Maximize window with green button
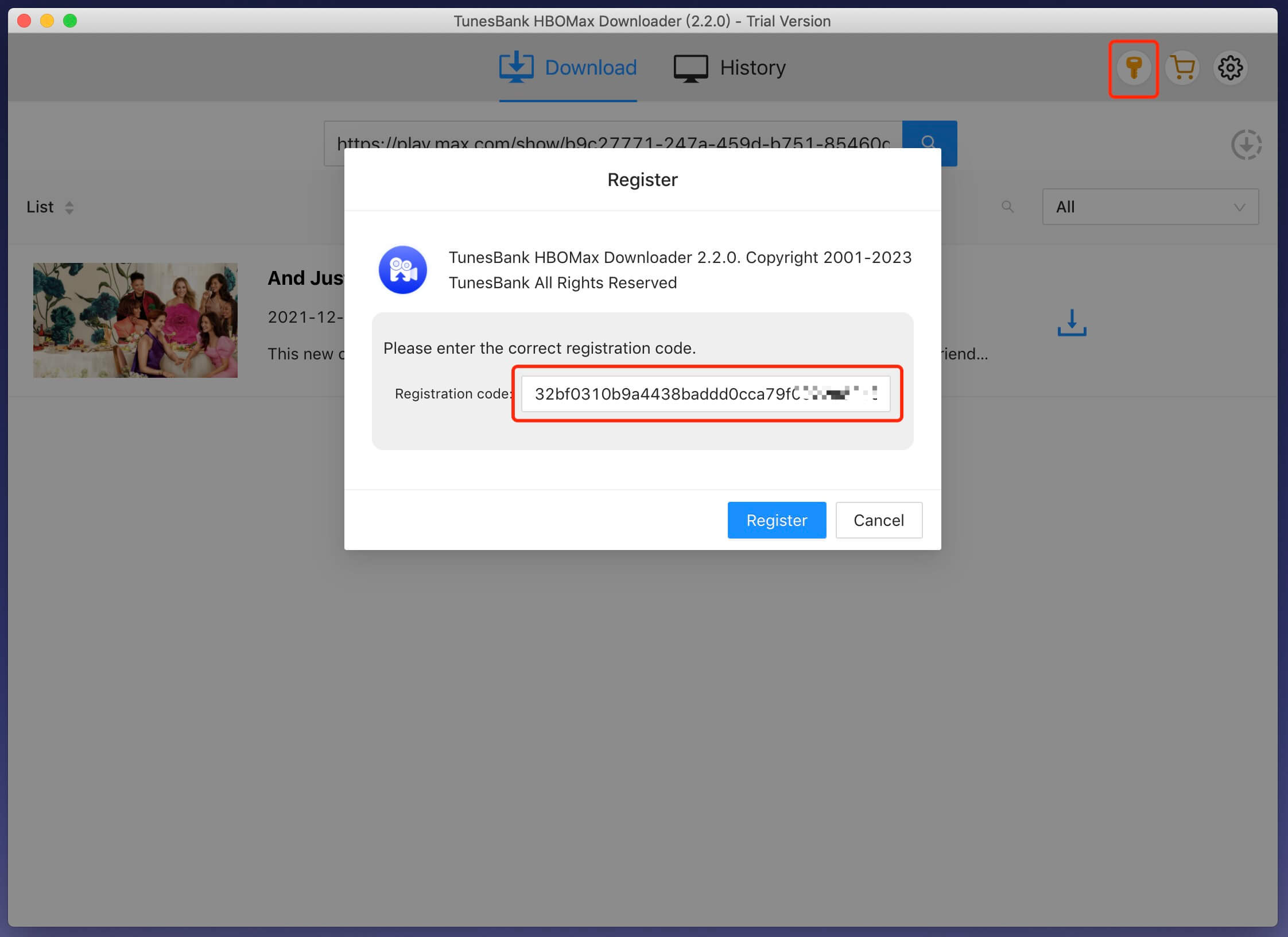This screenshot has width=1288, height=937. (70, 21)
